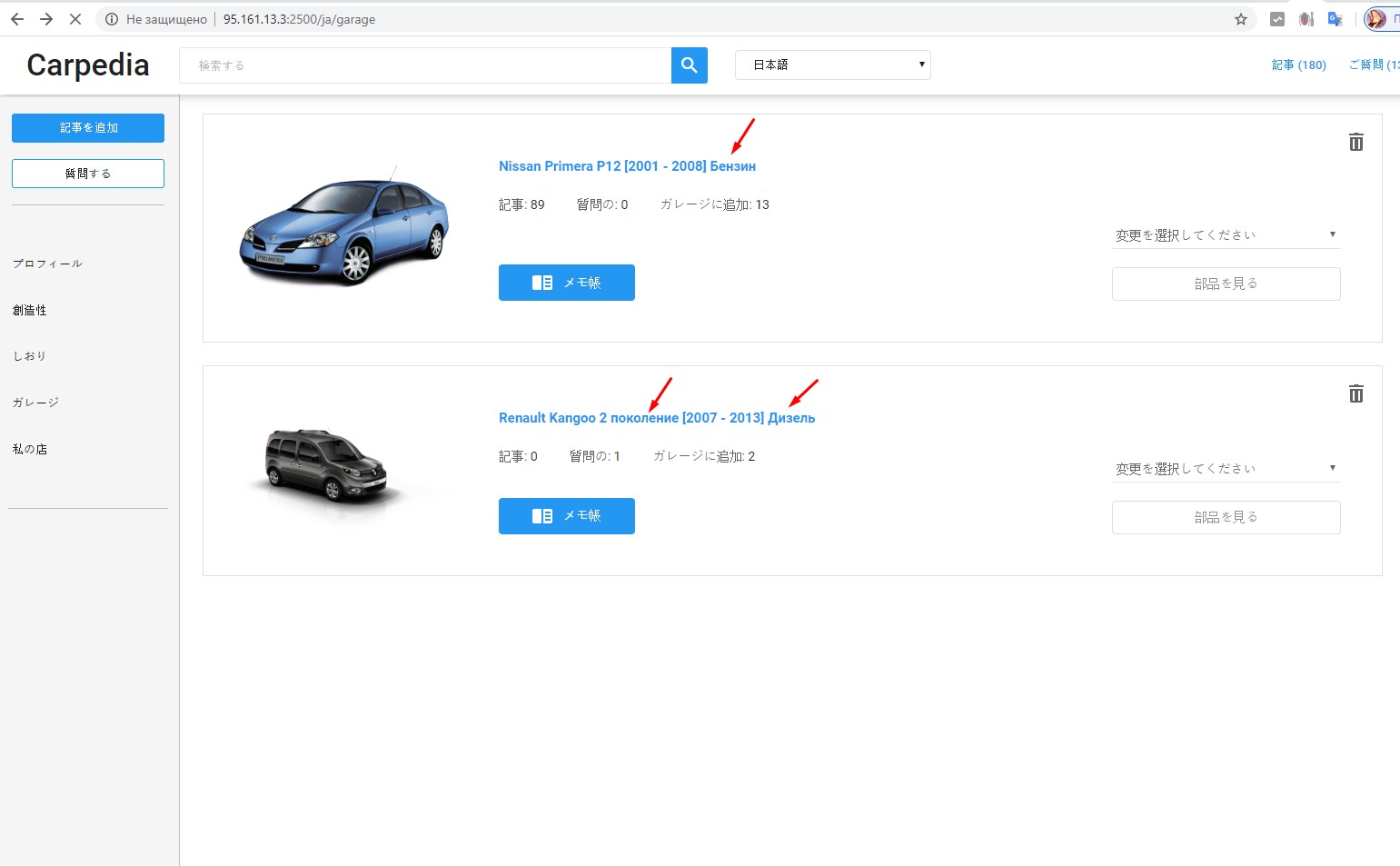Open the Nissan Primera P12 title link
Screen dimensions: 1400x866
point(626,165)
